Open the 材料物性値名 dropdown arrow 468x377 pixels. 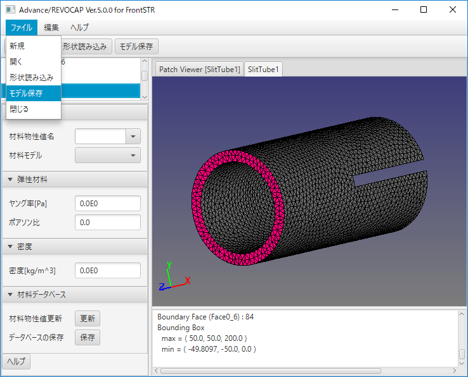click(133, 136)
